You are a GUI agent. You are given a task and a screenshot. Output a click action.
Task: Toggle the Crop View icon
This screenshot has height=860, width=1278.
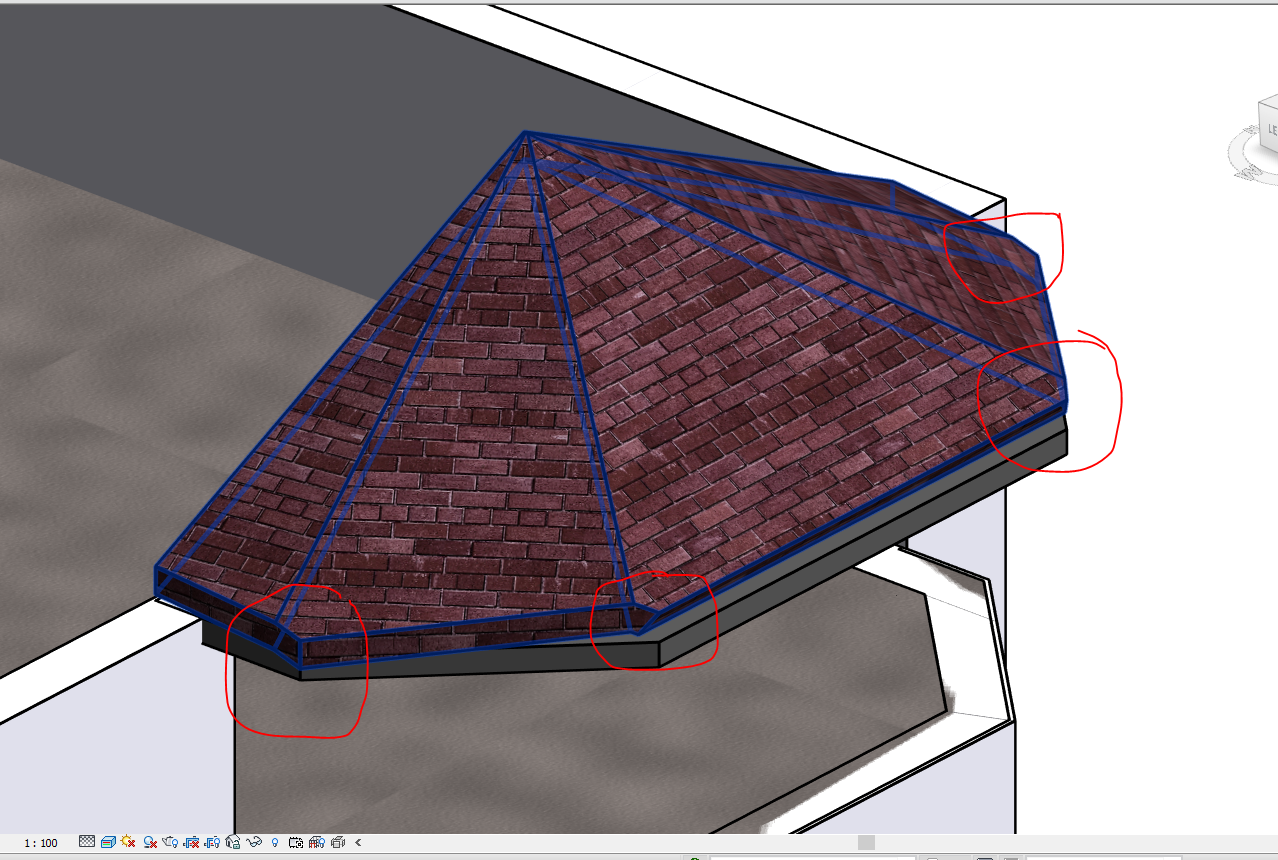coord(191,842)
